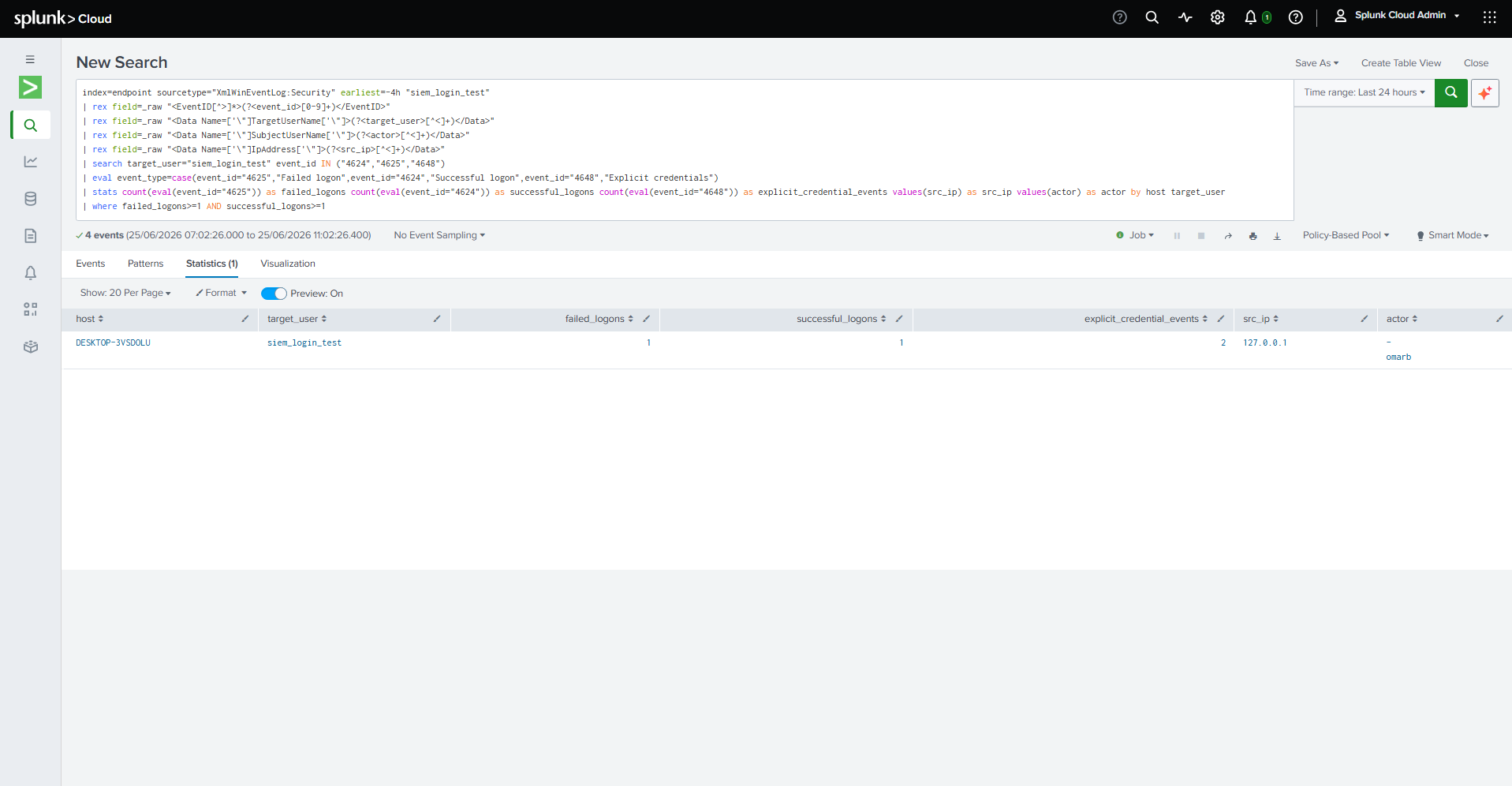Click the Close link
The height and width of the screenshot is (786, 1512).
click(x=1476, y=63)
